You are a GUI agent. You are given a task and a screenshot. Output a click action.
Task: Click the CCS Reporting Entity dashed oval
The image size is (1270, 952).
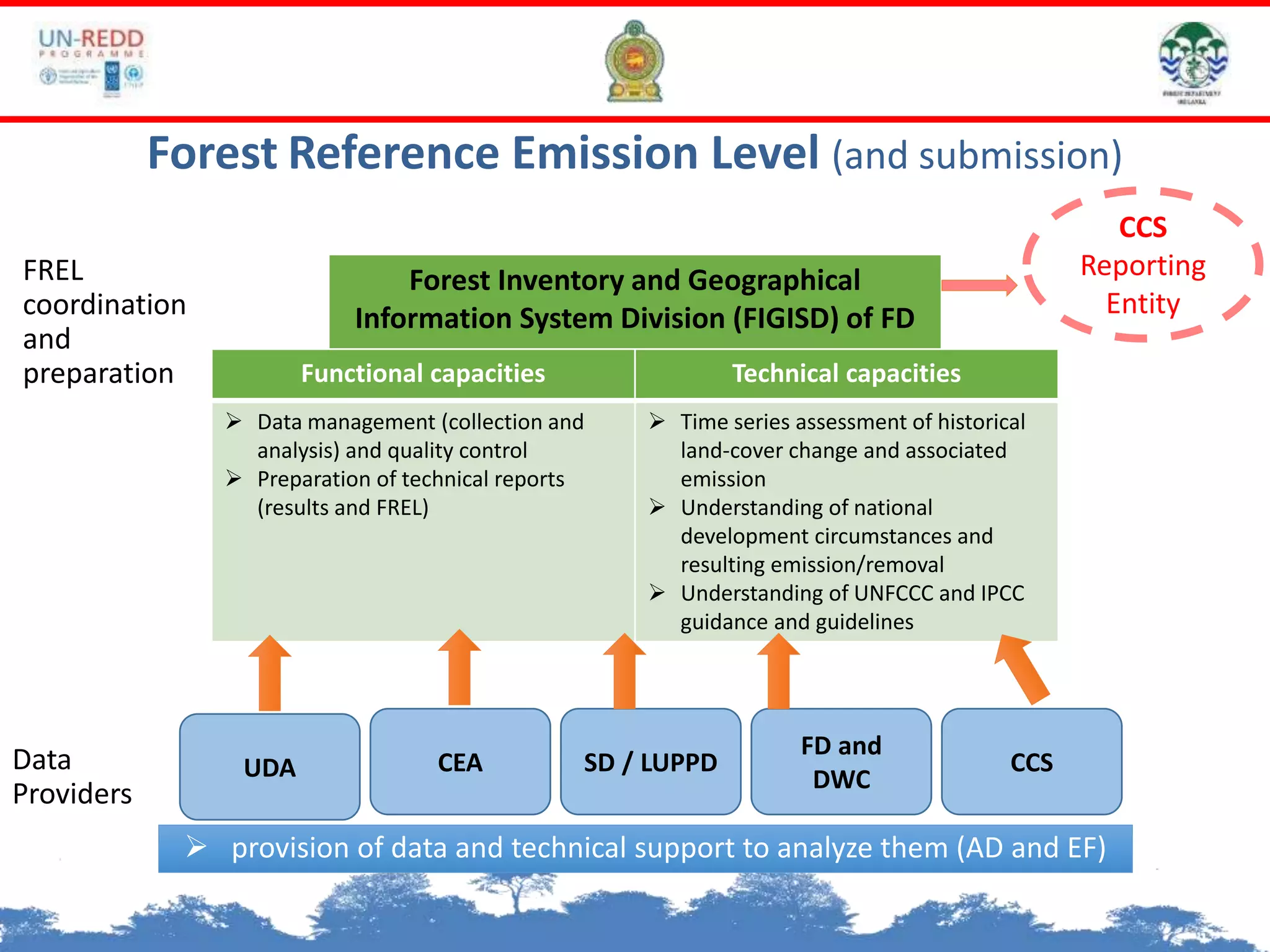[x=1143, y=265]
